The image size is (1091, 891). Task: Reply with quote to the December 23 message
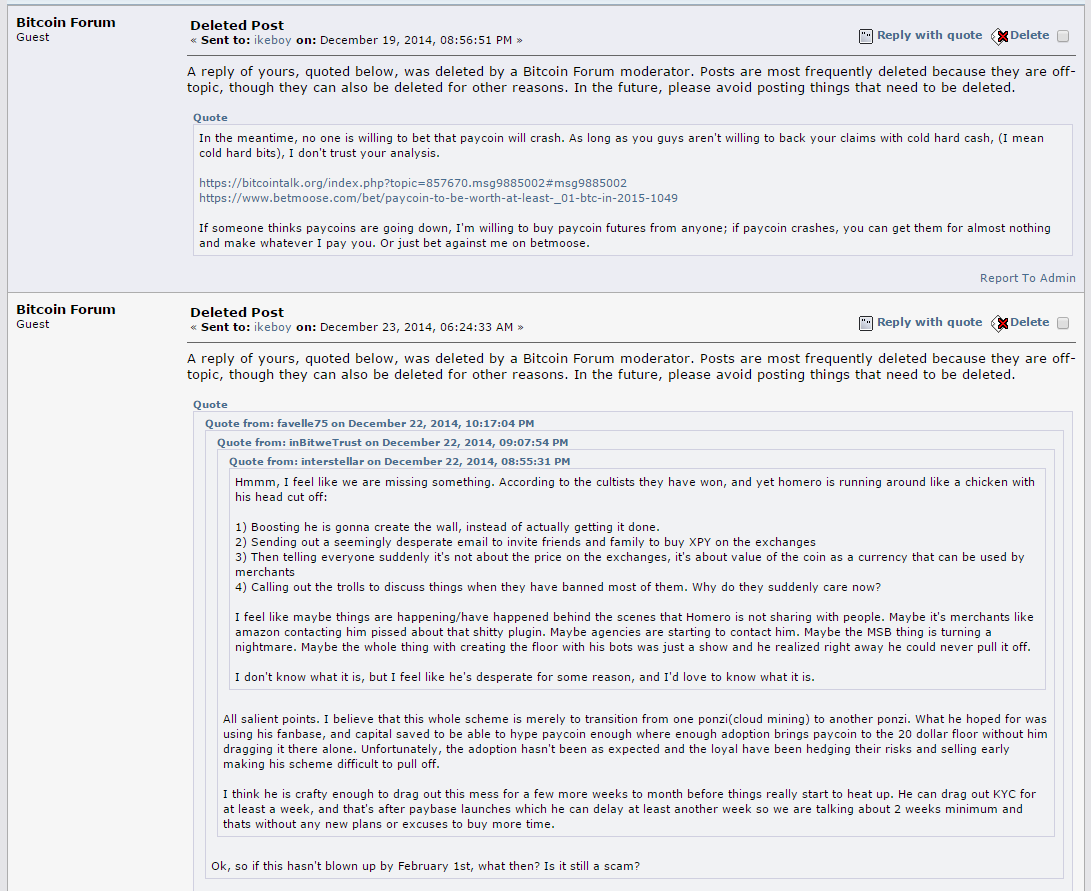pos(930,322)
